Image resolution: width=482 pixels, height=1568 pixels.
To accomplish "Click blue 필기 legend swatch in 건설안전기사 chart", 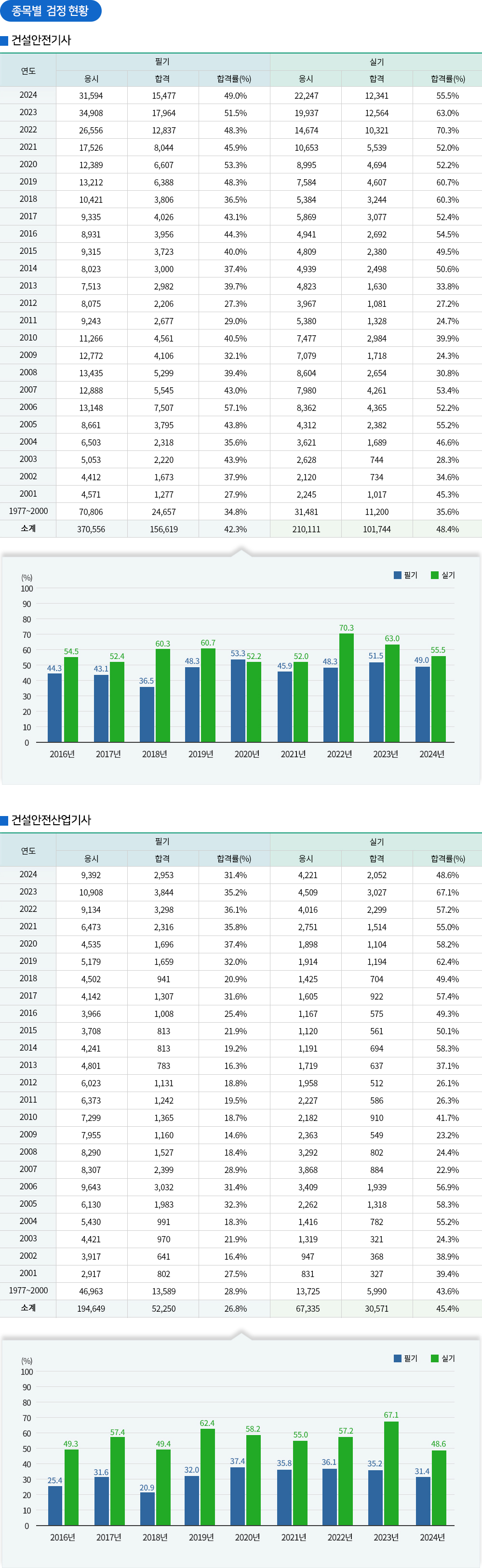I will 397,575.
